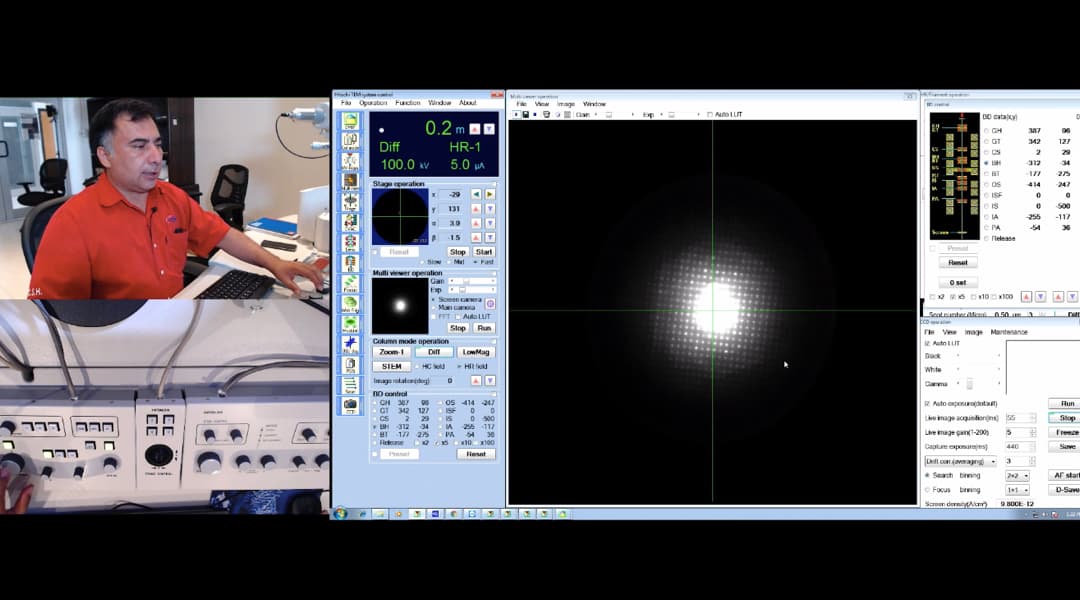Click the save disk icon in the Multi viewer toolbar
Image resolution: width=1080 pixels, height=600 pixels.
pyautogui.click(x=526, y=114)
